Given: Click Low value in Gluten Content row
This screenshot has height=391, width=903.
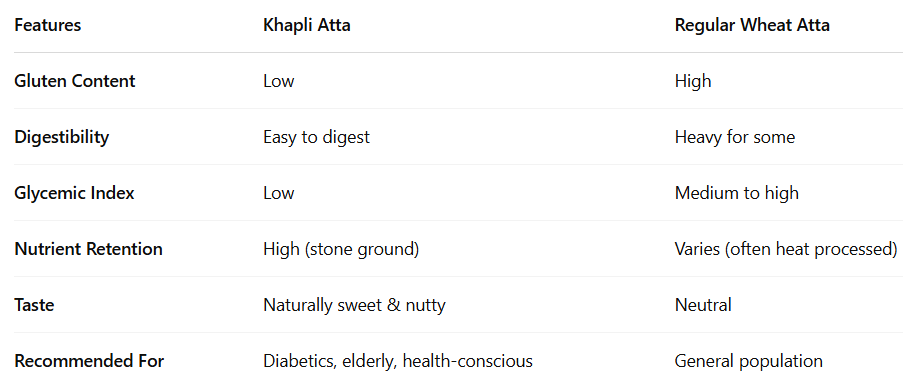Looking at the screenshot, I should (x=279, y=81).
